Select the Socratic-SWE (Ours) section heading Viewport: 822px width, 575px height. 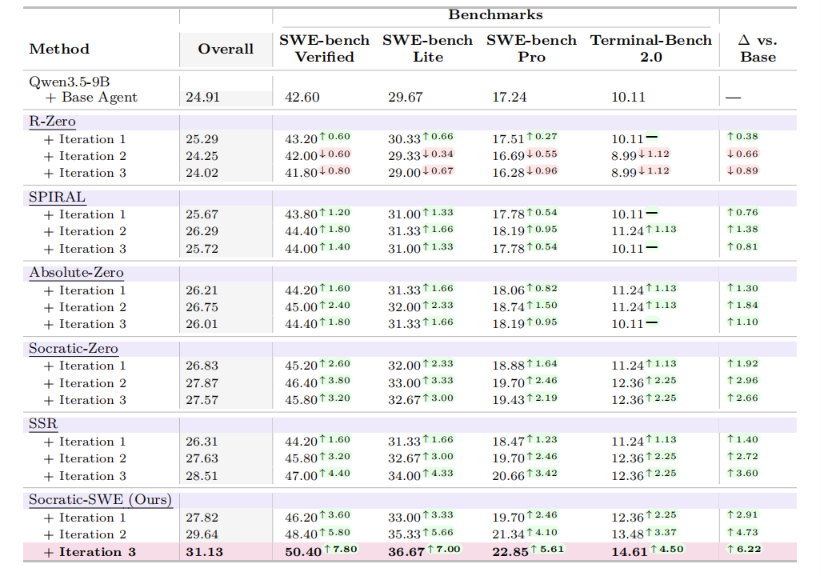[100, 500]
